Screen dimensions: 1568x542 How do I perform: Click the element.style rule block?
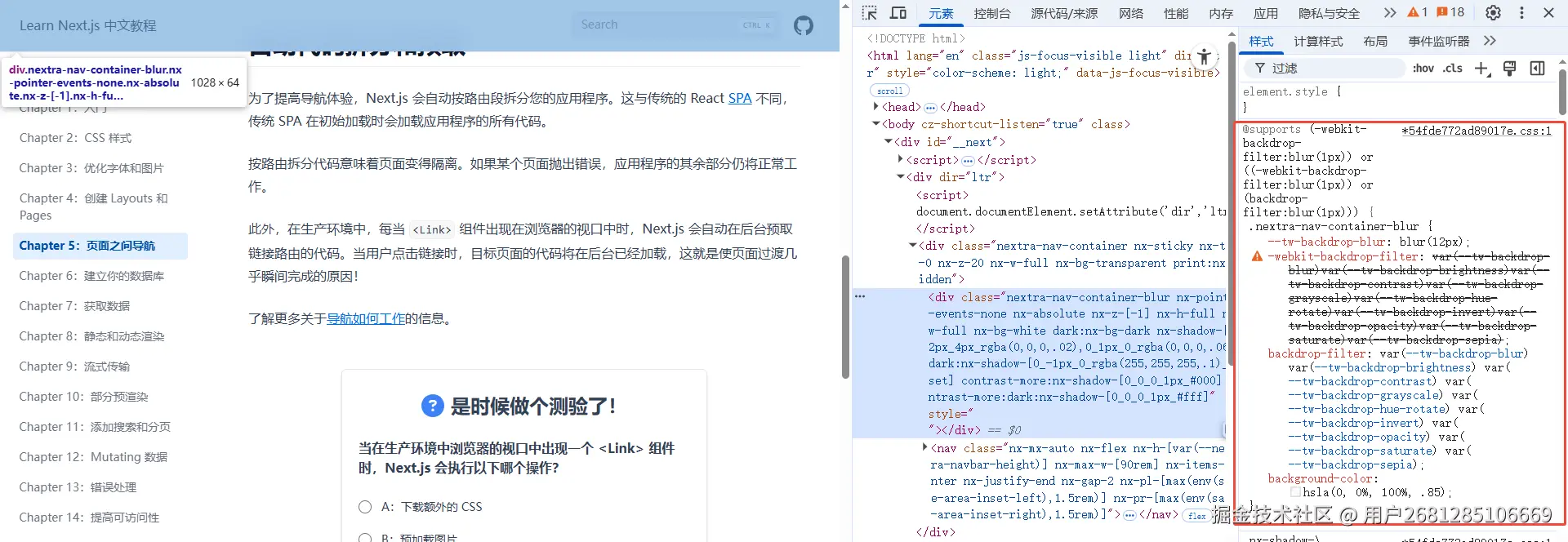point(1398,100)
